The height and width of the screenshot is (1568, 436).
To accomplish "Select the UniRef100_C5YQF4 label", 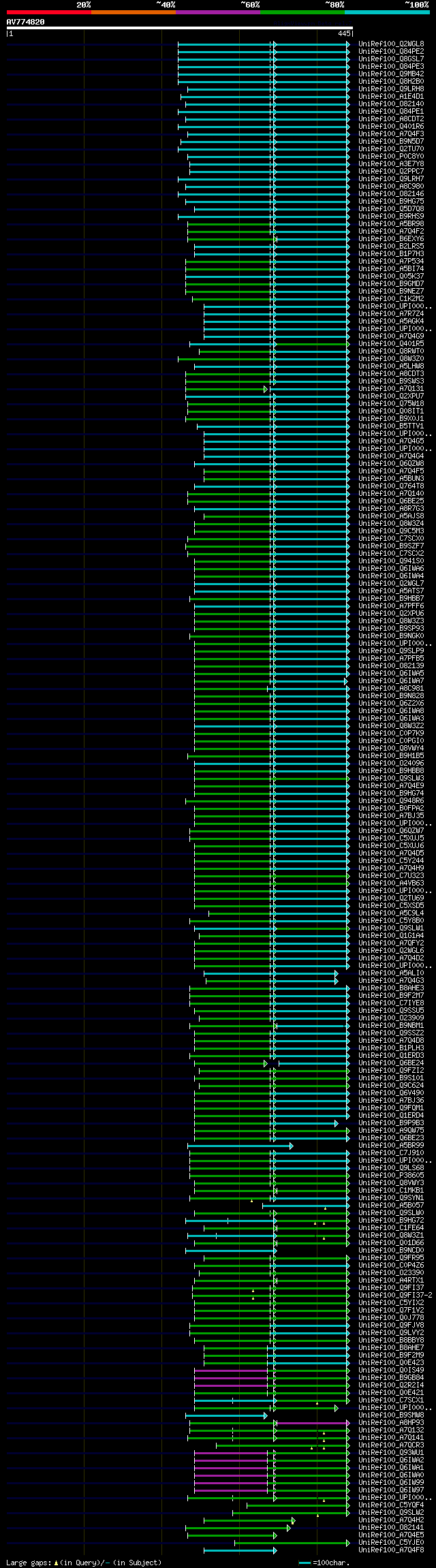I will click(x=391, y=1505).
